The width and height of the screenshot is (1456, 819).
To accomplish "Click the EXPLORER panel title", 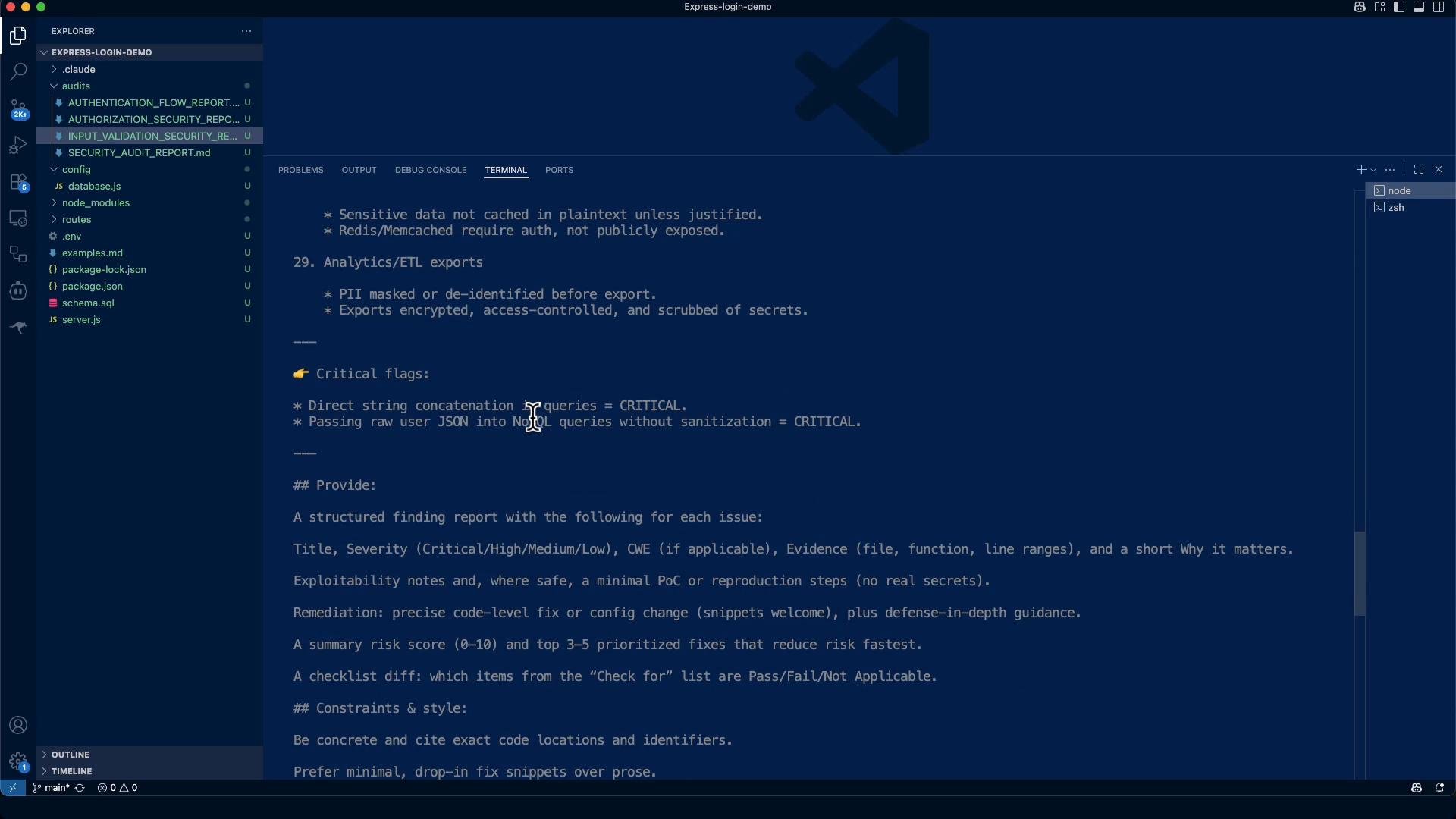I will (x=73, y=31).
